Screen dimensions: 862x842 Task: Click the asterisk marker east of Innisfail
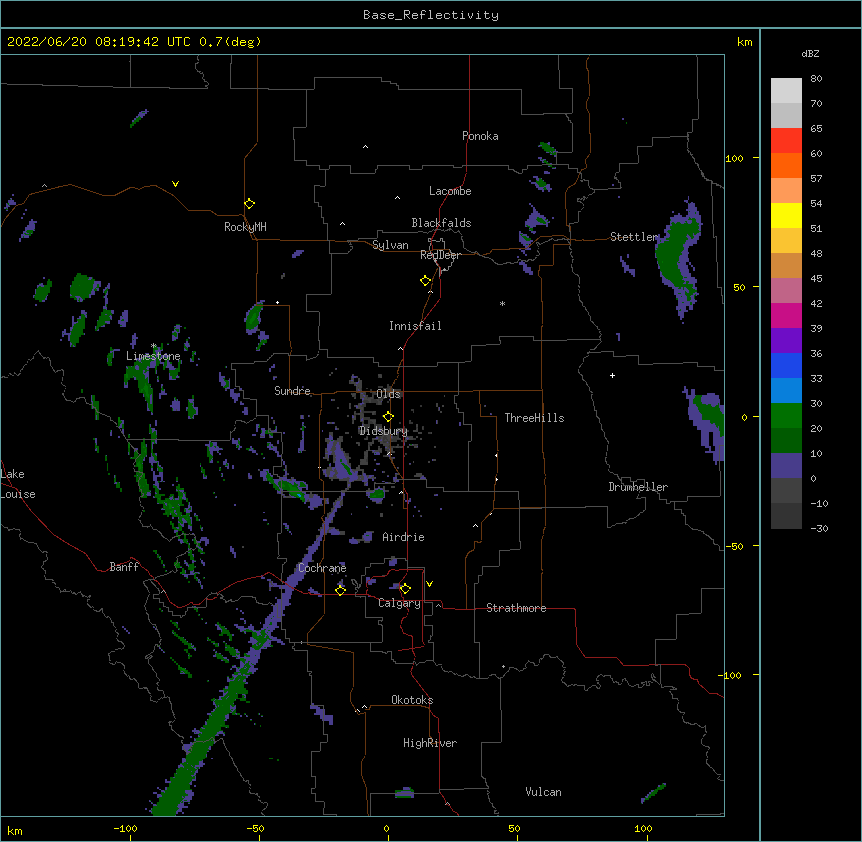pyautogui.click(x=502, y=304)
